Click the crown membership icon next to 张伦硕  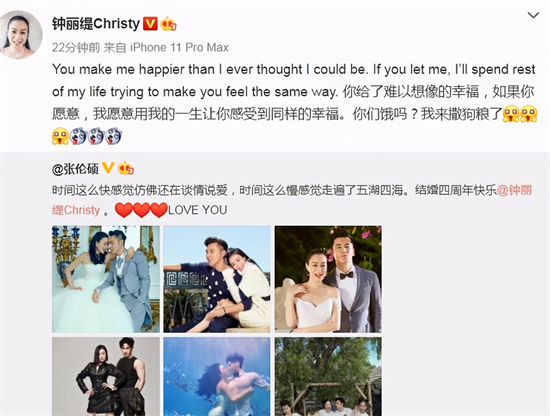126,168
